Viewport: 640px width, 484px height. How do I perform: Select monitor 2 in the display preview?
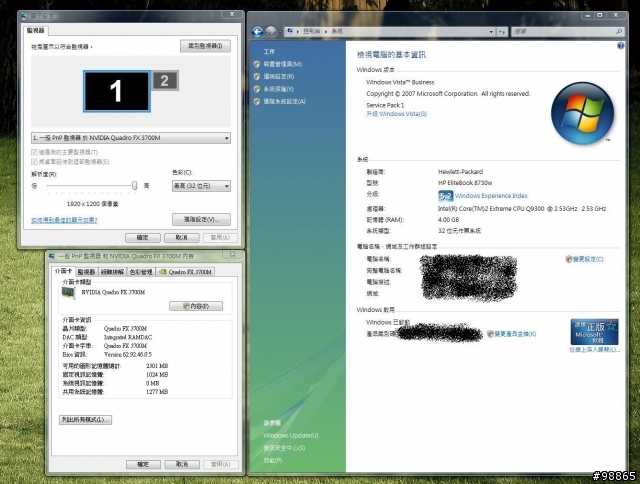point(165,80)
